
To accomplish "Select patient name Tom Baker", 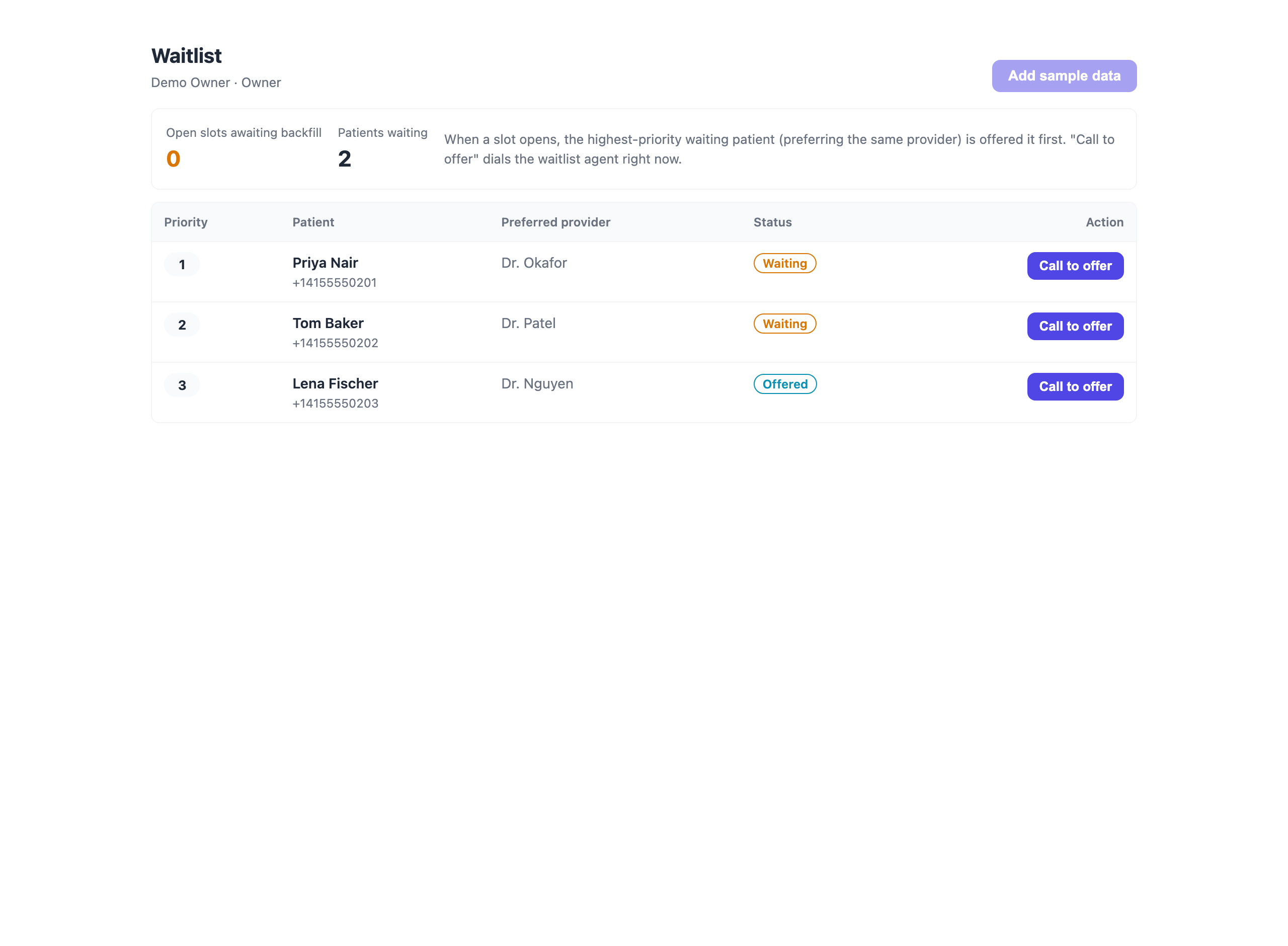I will coord(328,323).
